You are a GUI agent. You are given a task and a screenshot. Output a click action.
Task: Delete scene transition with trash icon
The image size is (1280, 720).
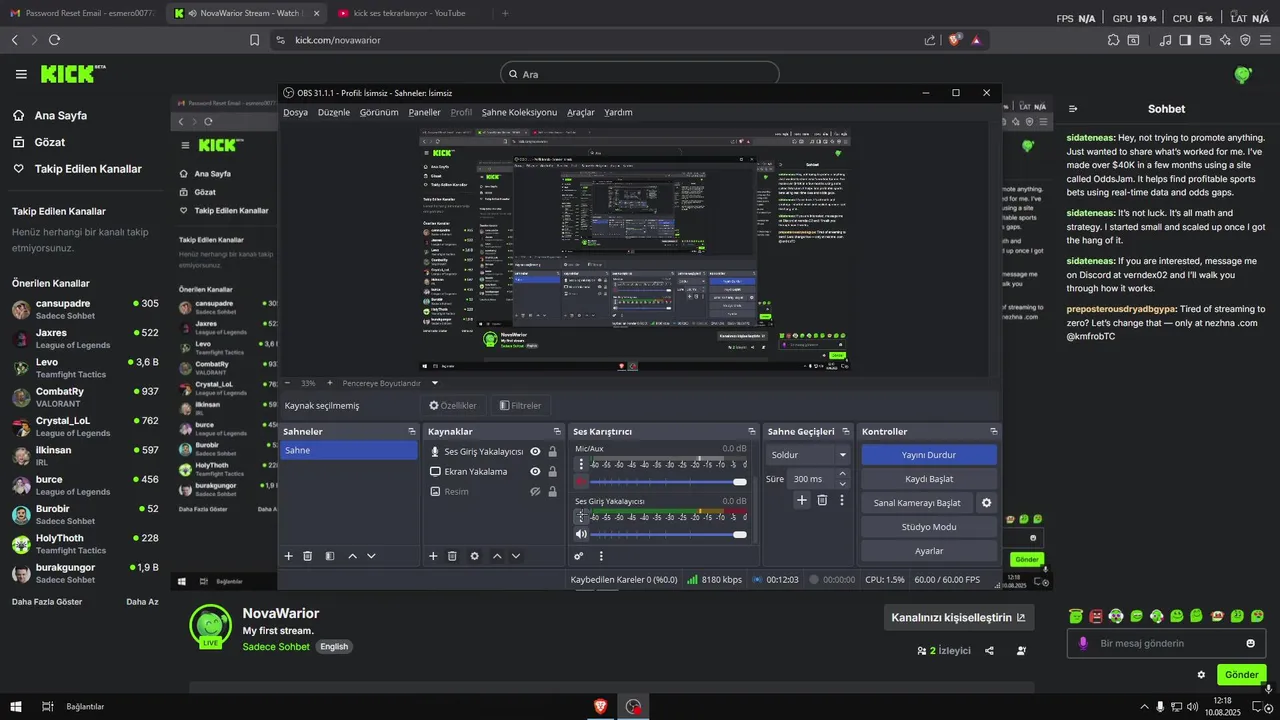[822, 500]
